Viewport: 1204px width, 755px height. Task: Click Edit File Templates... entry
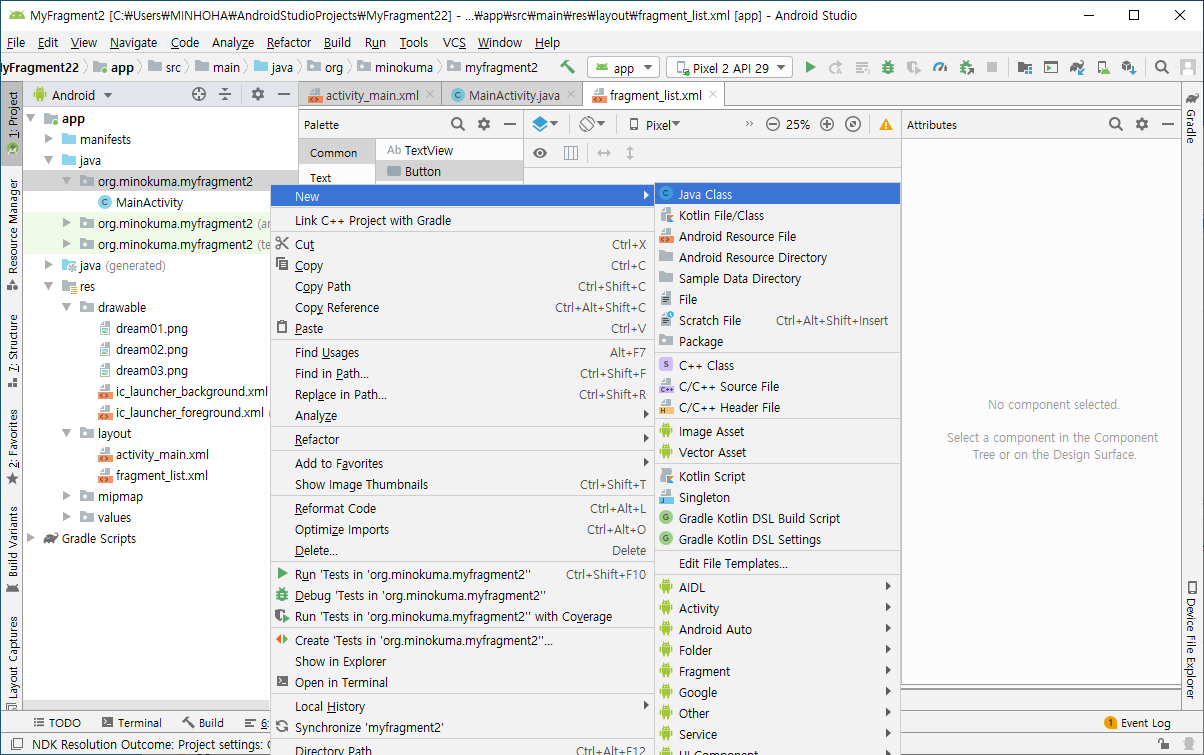[777, 563]
